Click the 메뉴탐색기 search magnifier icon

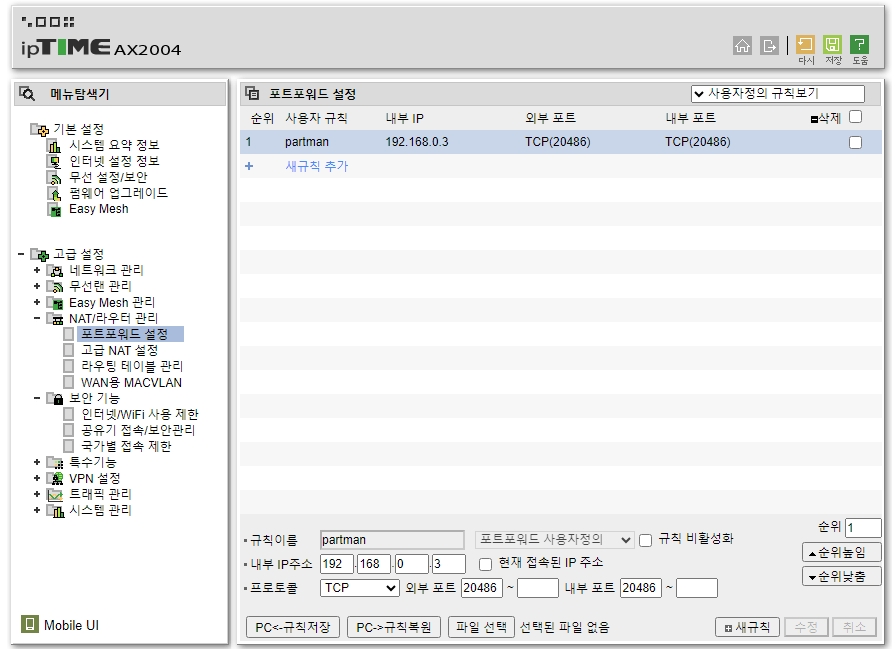pyautogui.click(x=27, y=94)
